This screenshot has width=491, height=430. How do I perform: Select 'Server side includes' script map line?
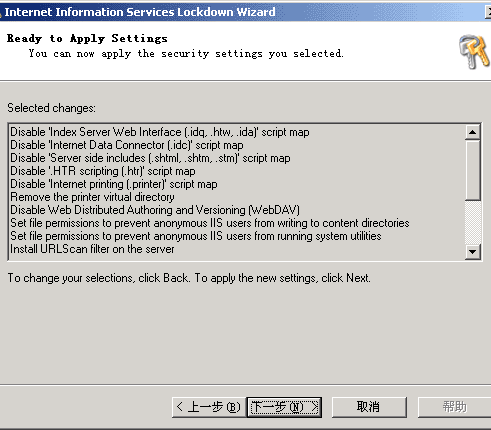click(150, 158)
